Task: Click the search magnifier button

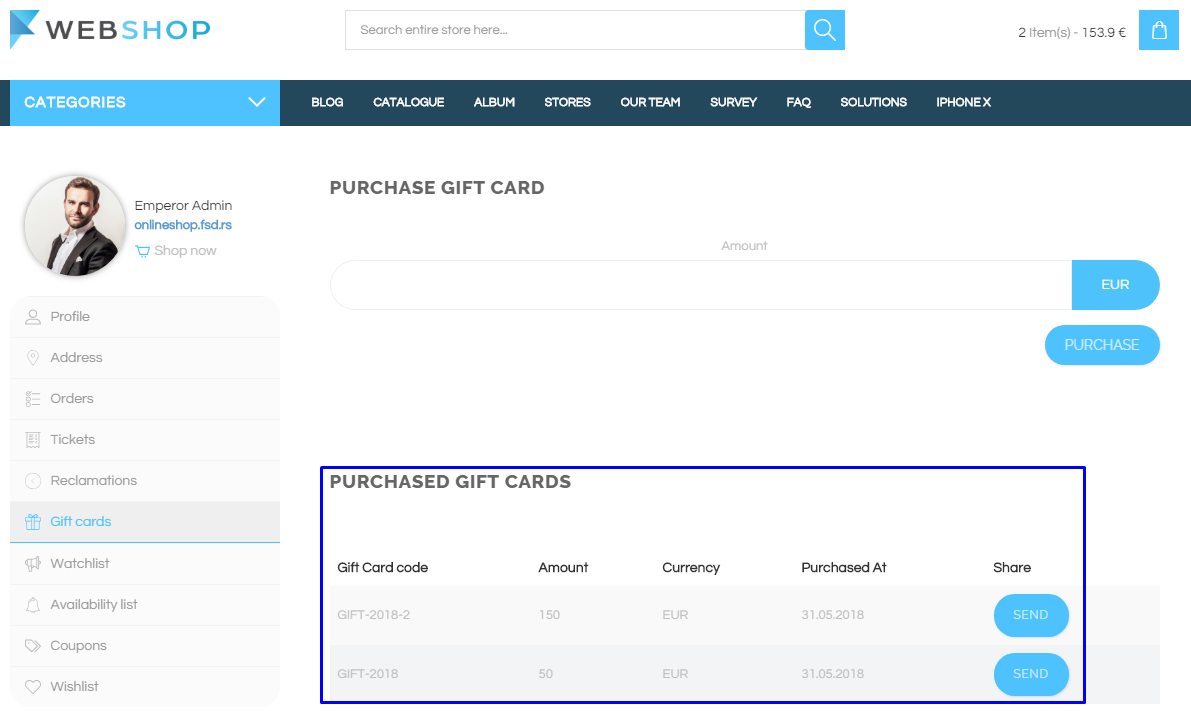Action: pos(824,30)
